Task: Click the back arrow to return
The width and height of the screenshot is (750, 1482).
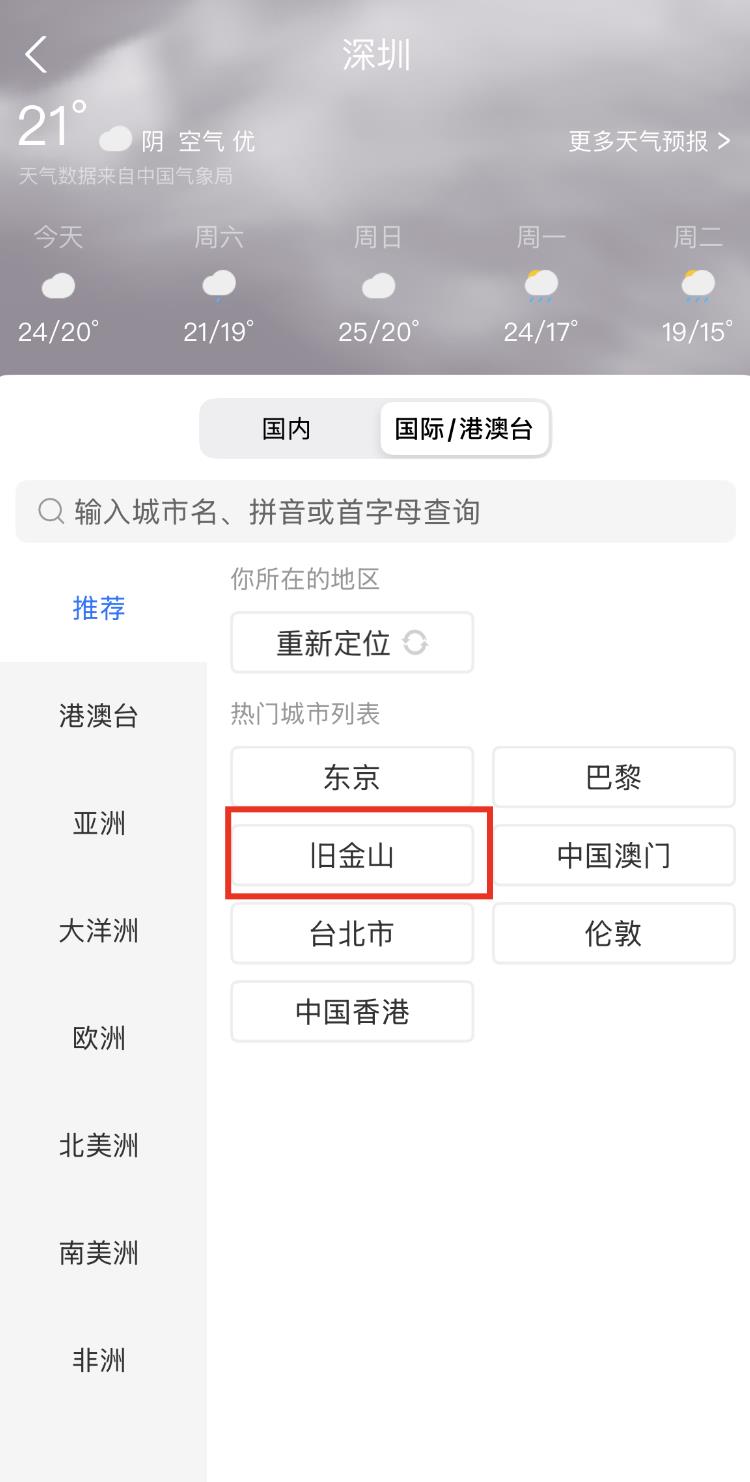Action: point(36,55)
